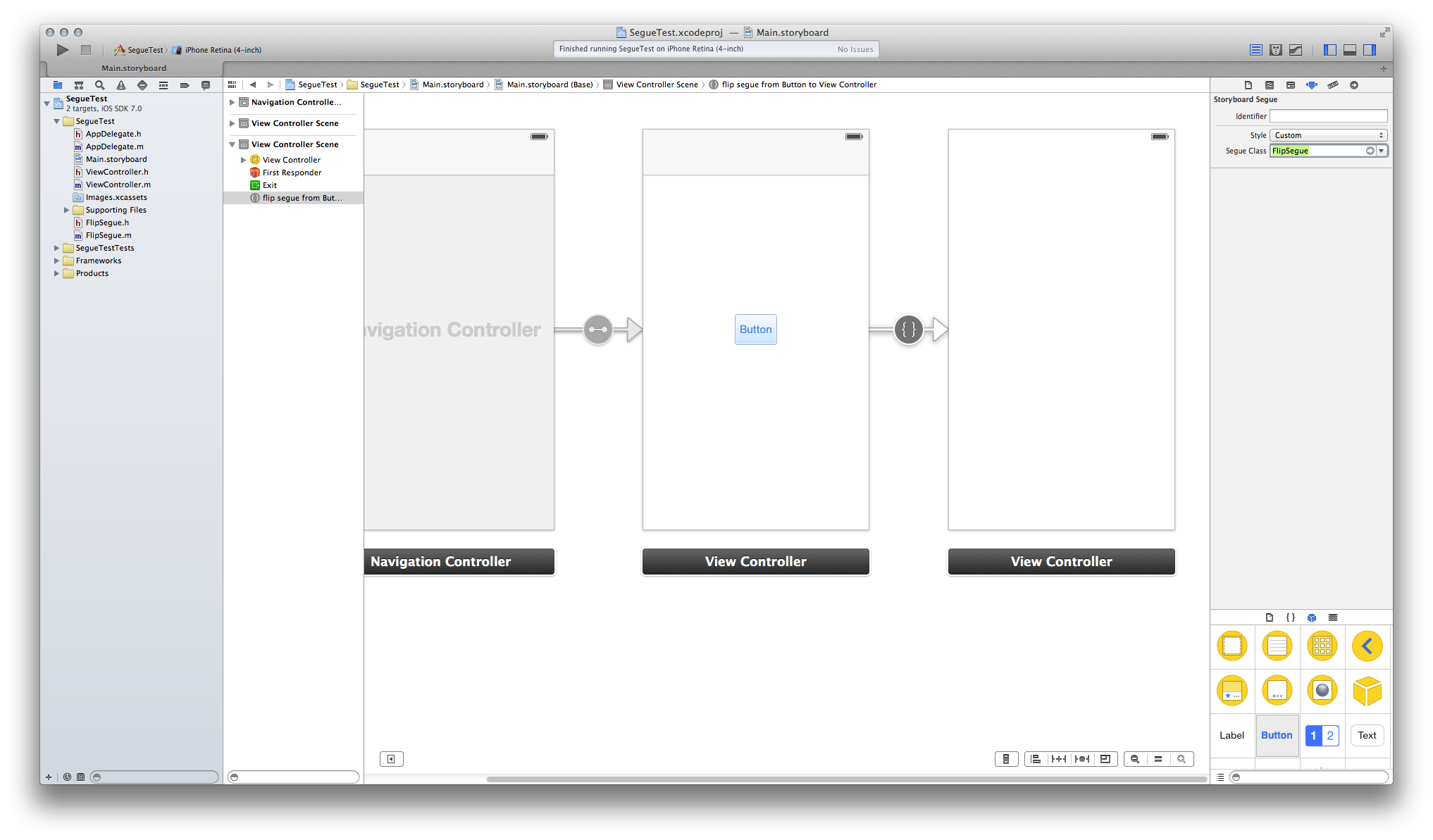
Task: Toggle the Navigator left pane visibility
Action: (x=1329, y=50)
